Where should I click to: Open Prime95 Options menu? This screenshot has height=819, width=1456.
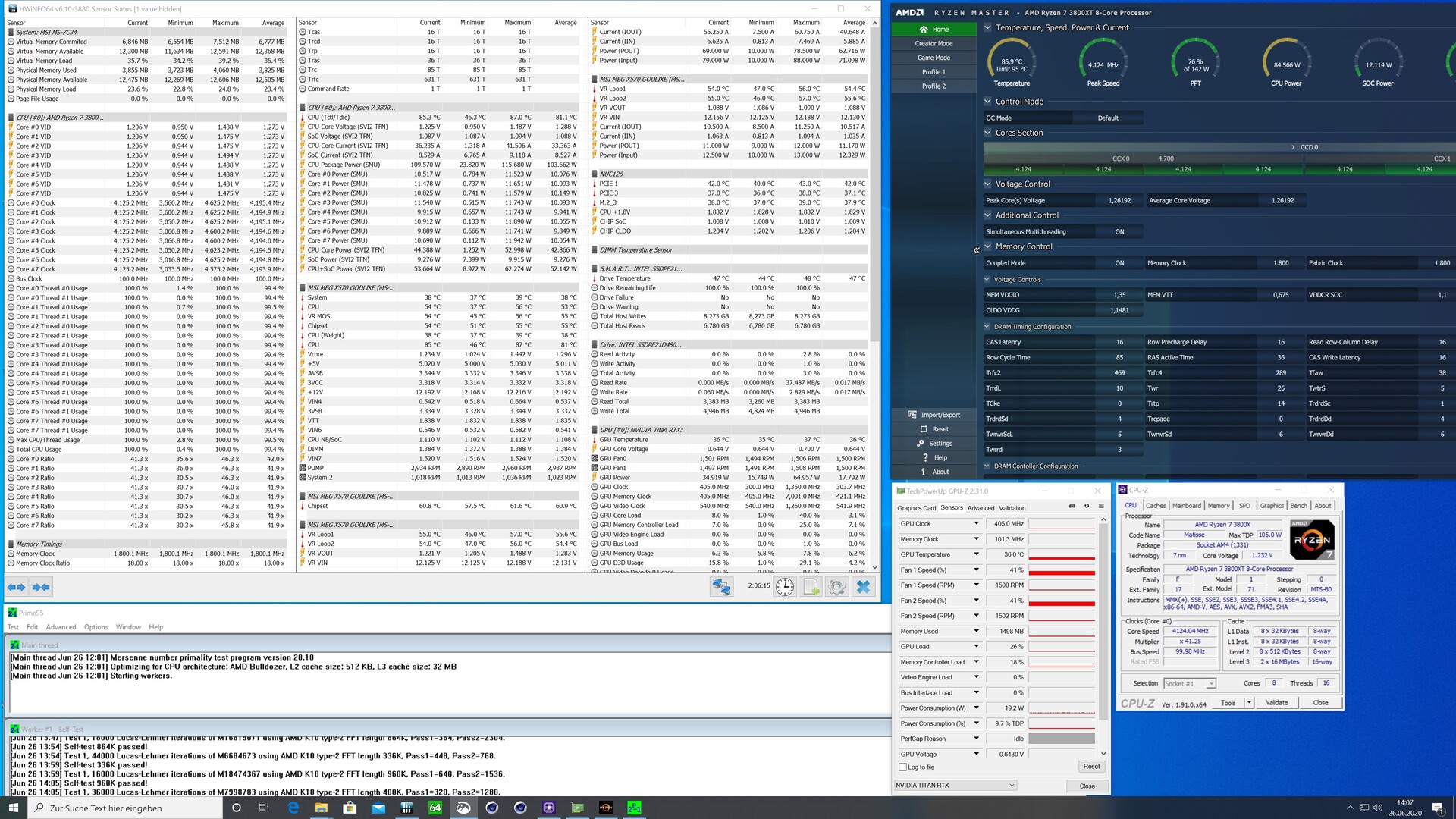pos(96,627)
